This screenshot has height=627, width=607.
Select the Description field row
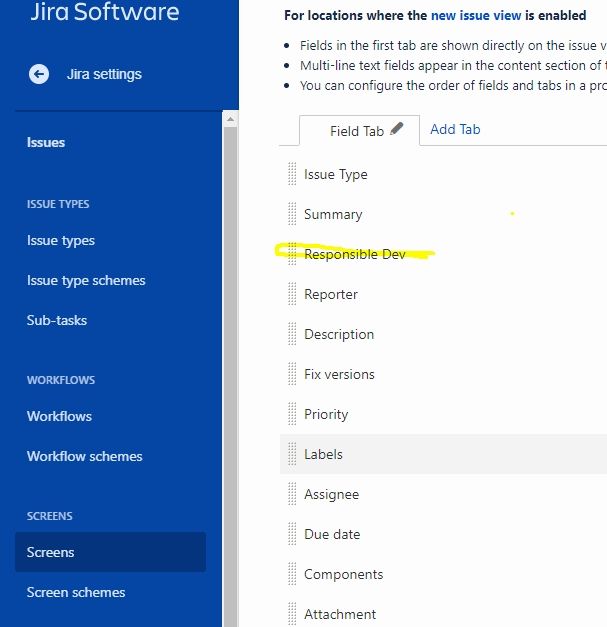coord(443,334)
